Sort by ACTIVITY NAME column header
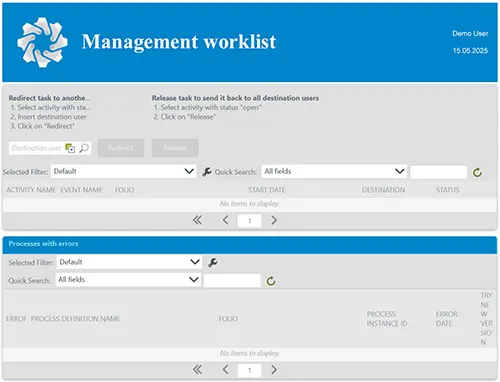500x382 pixels. coord(31,190)
